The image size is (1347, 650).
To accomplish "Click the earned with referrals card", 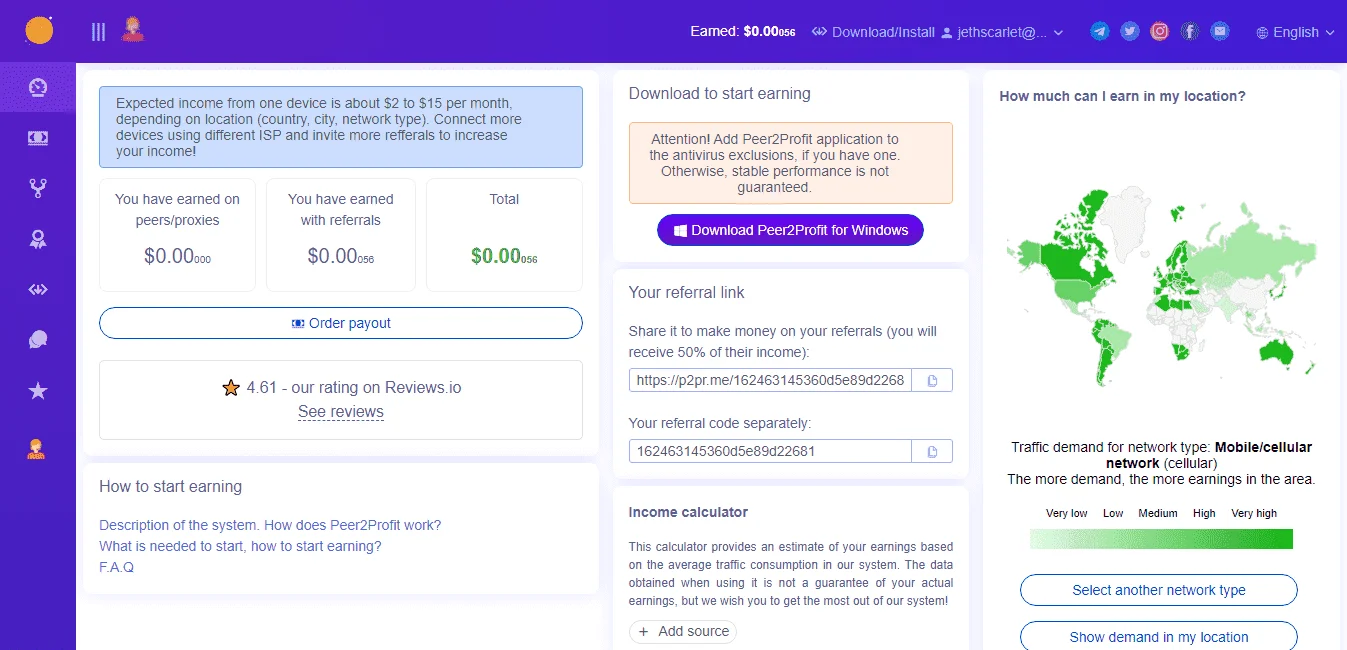I will [x=341, y=235].
